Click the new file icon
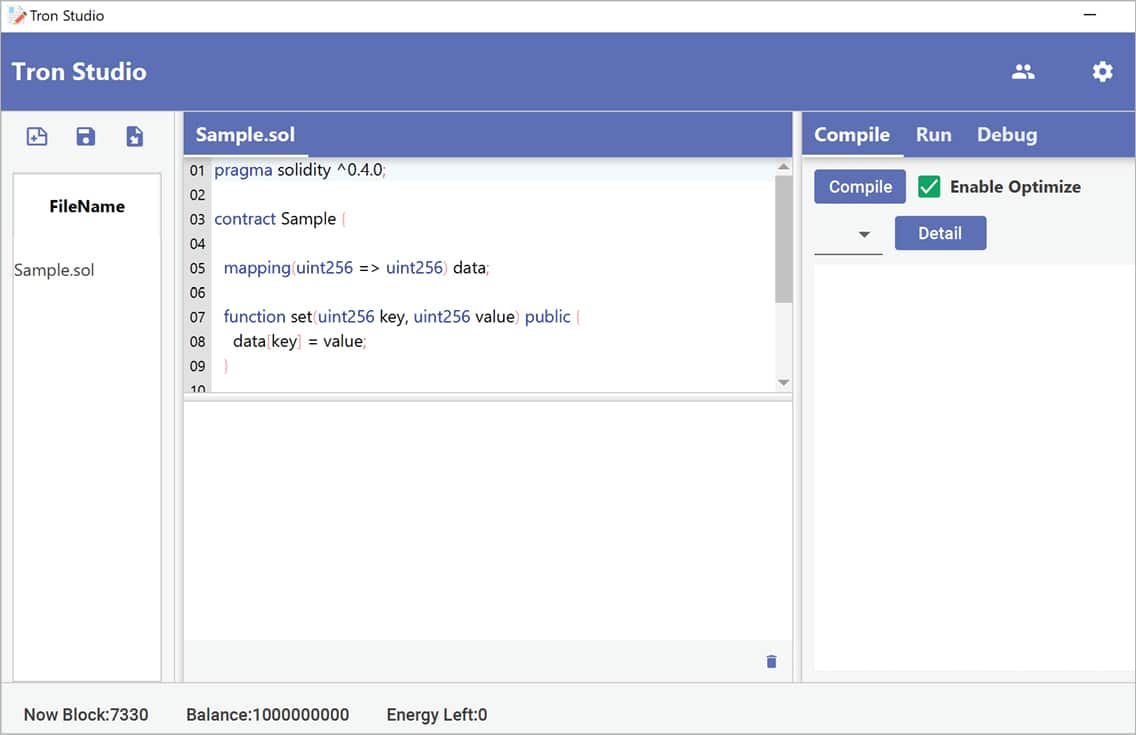The height and width of the screenshot is (735, 1136). [x=37, y=137]
